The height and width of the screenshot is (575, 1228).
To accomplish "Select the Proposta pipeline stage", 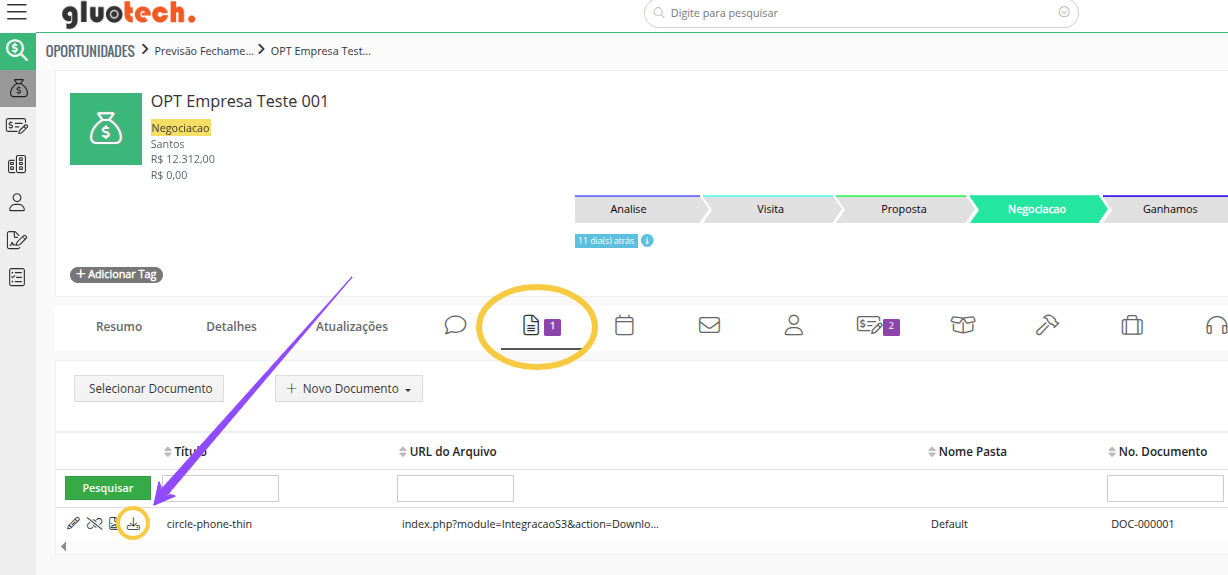I will [903, 210].
